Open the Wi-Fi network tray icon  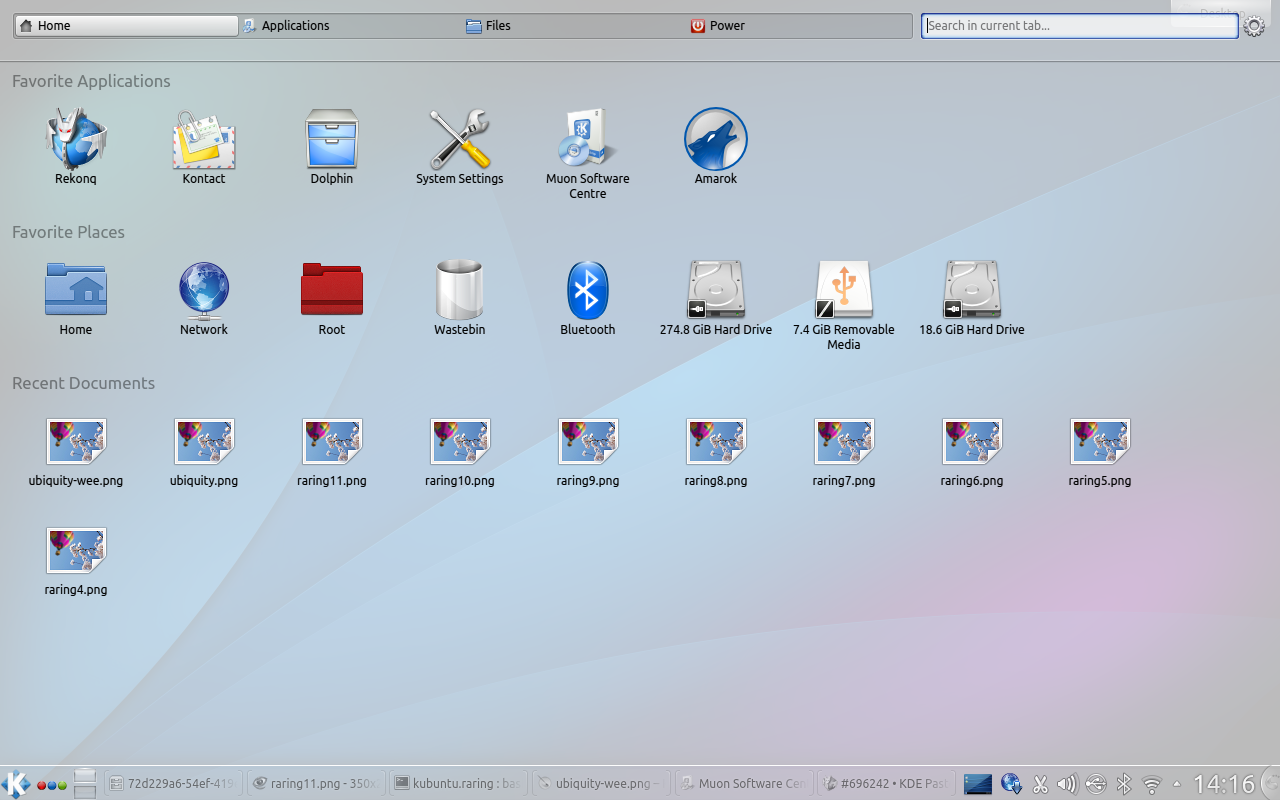pos(1152,785)
